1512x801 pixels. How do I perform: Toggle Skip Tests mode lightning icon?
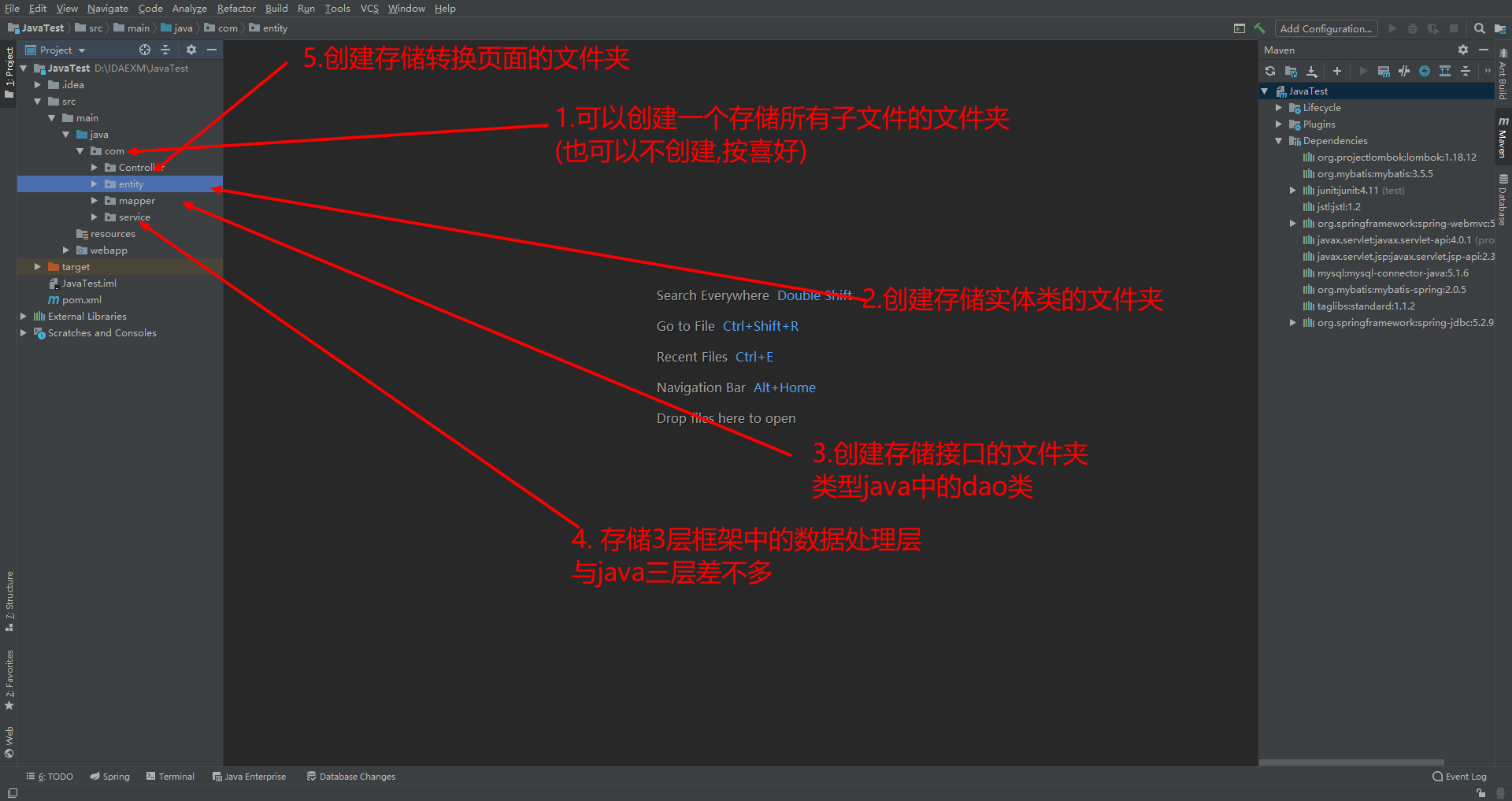point(1425,71)
